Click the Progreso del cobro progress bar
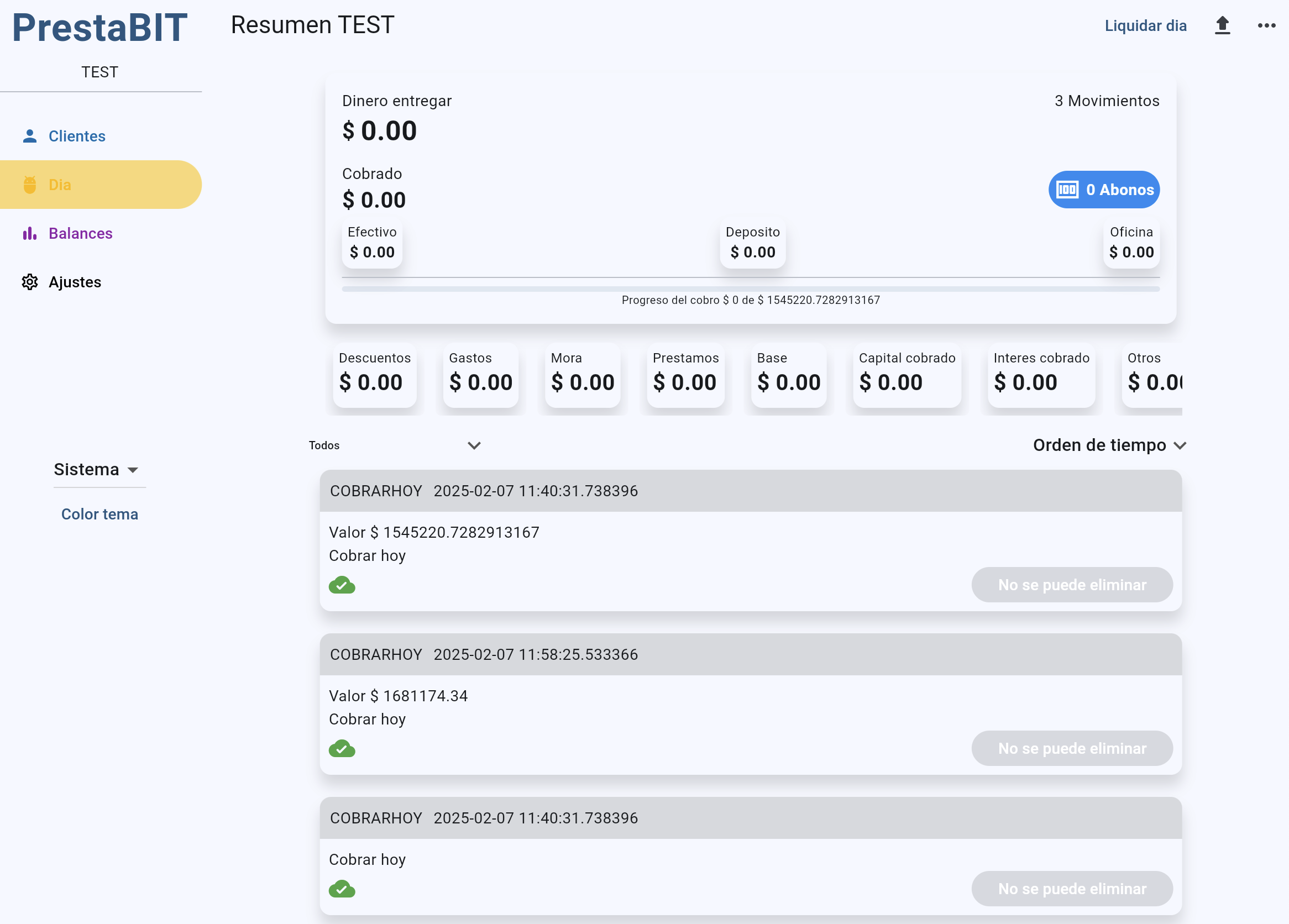This screenshot has width=1289, height=924. [x=750, y=289]
